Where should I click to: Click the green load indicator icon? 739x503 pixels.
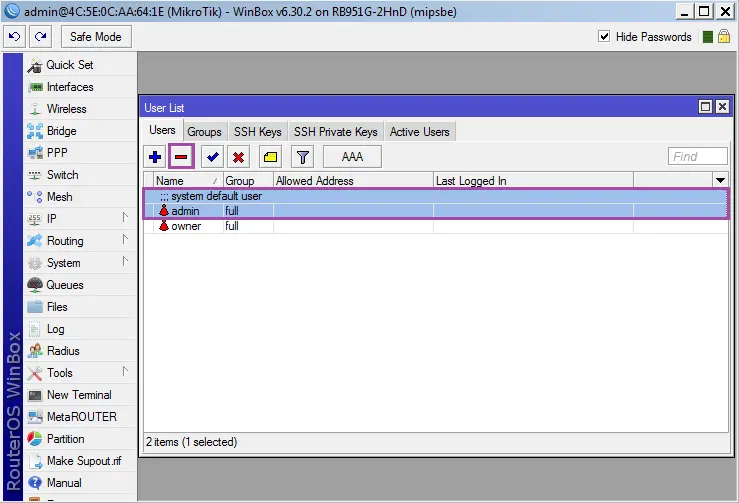coord(707,37)
